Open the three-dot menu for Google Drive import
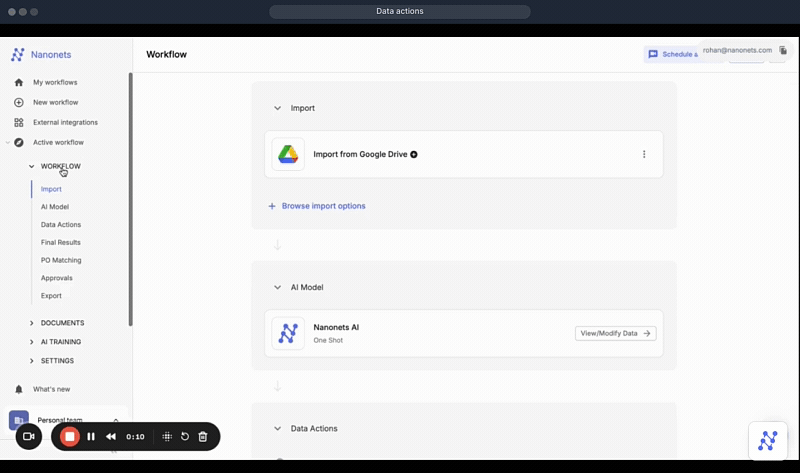This screenshot has width=800, height=473. 644,154
